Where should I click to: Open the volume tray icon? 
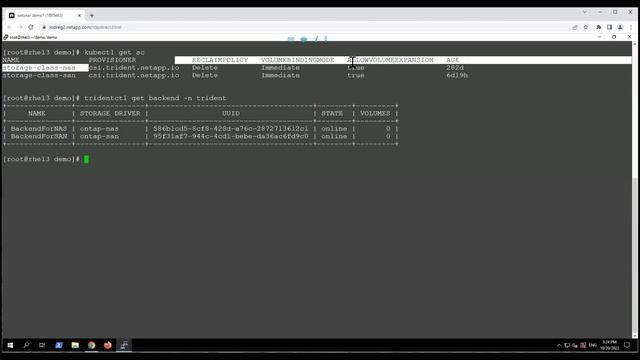(575, 345)
